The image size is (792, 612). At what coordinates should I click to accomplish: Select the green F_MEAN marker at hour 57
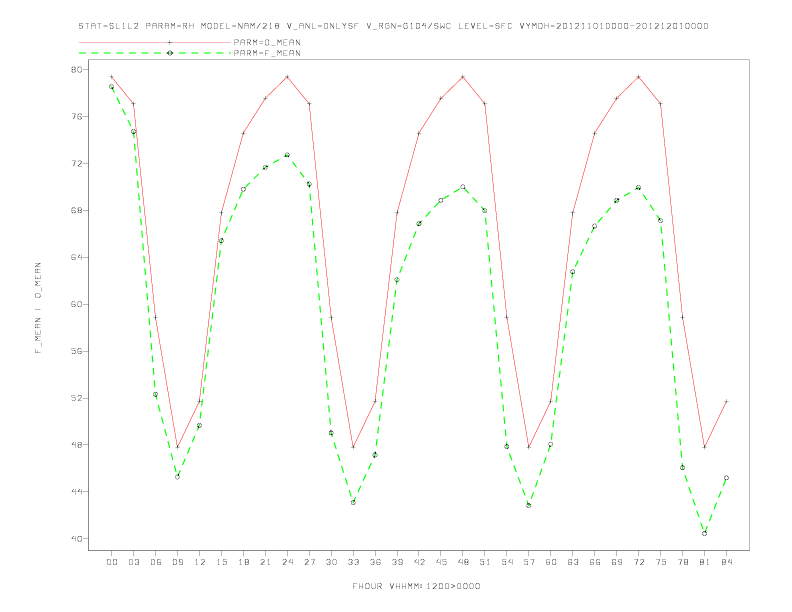tap(529, 505)
